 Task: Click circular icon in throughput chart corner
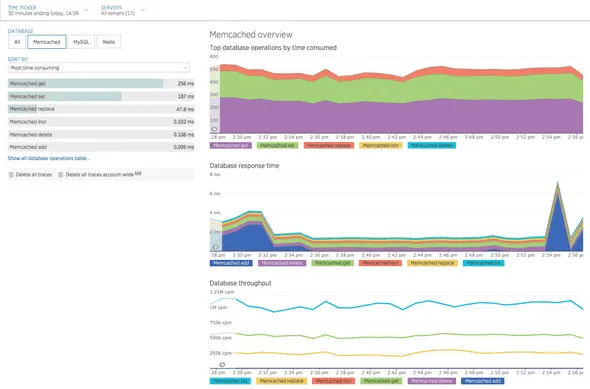click(222, 365)
